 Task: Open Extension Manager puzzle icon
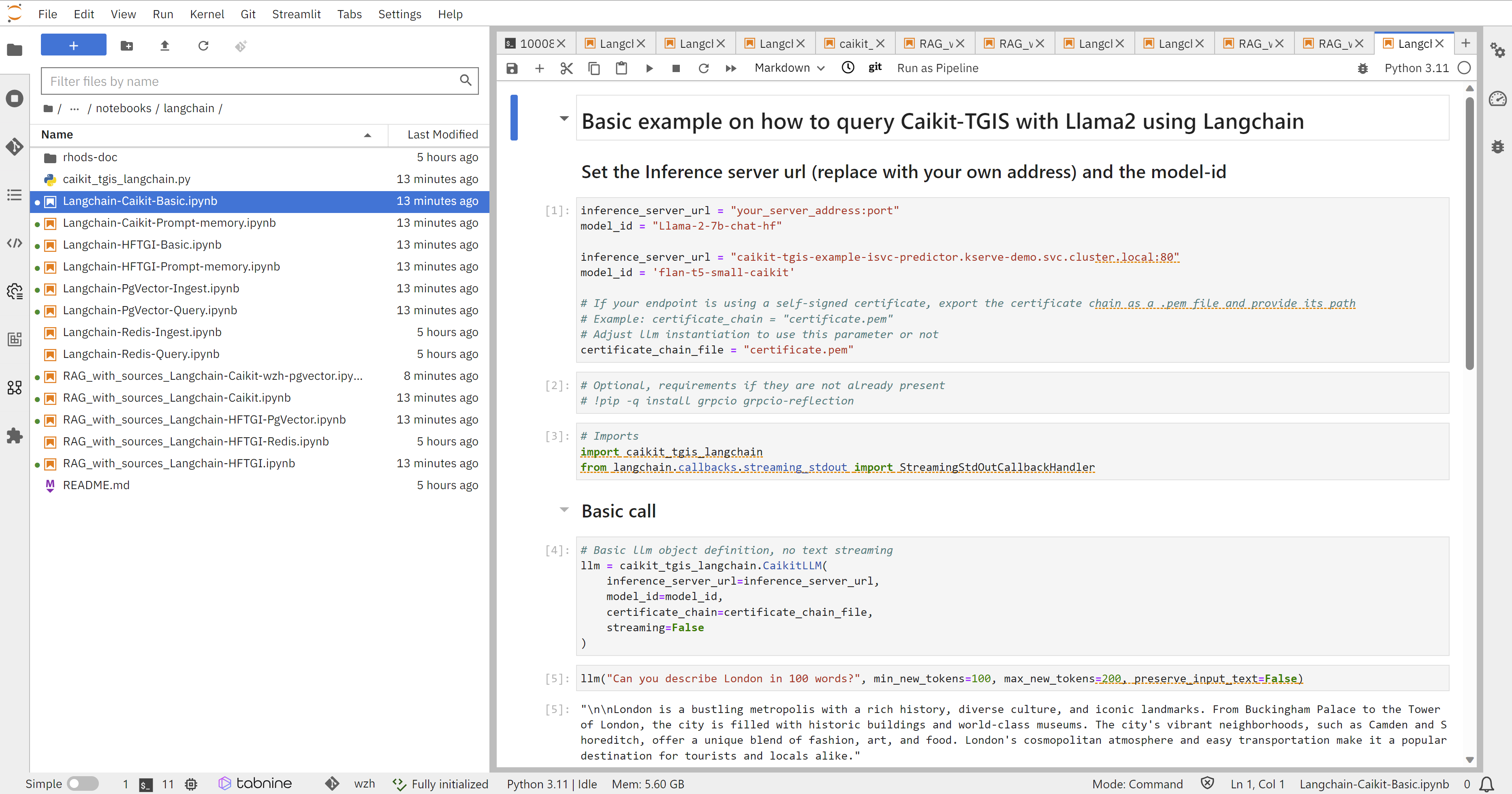15,436
